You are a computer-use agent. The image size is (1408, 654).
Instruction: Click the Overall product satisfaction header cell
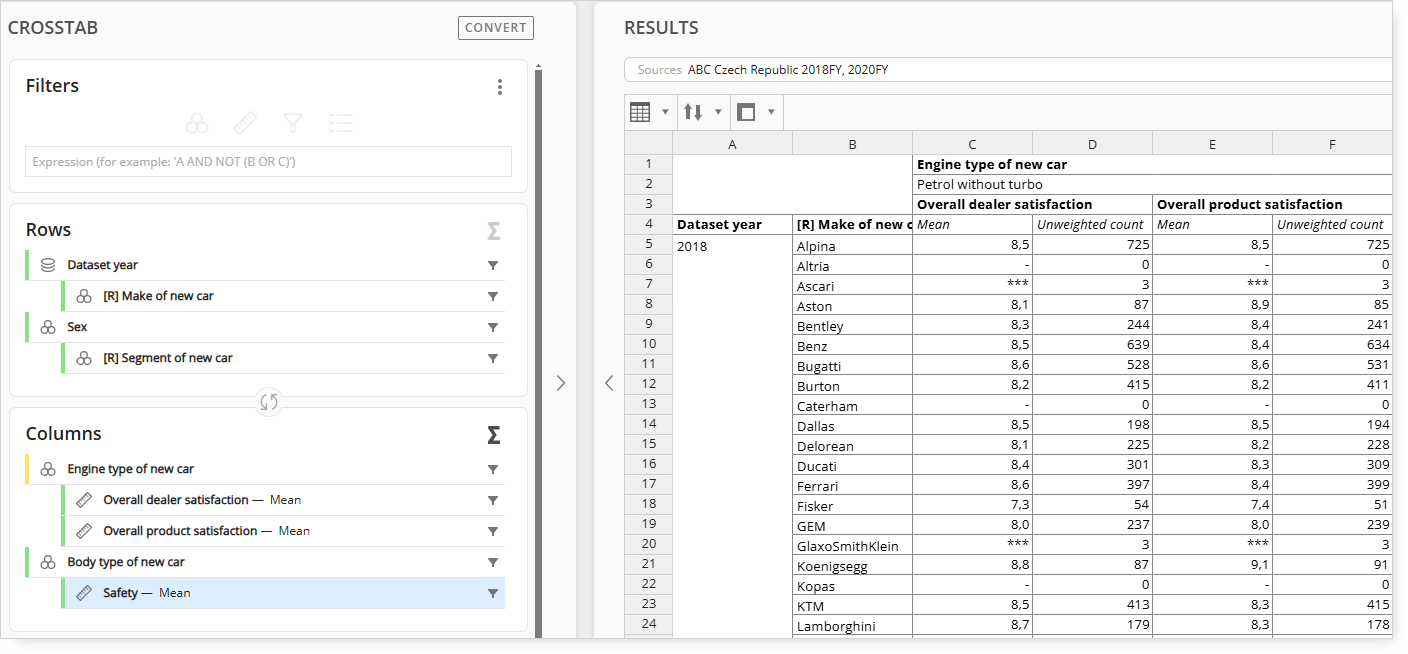click(x=1272, y=205)
